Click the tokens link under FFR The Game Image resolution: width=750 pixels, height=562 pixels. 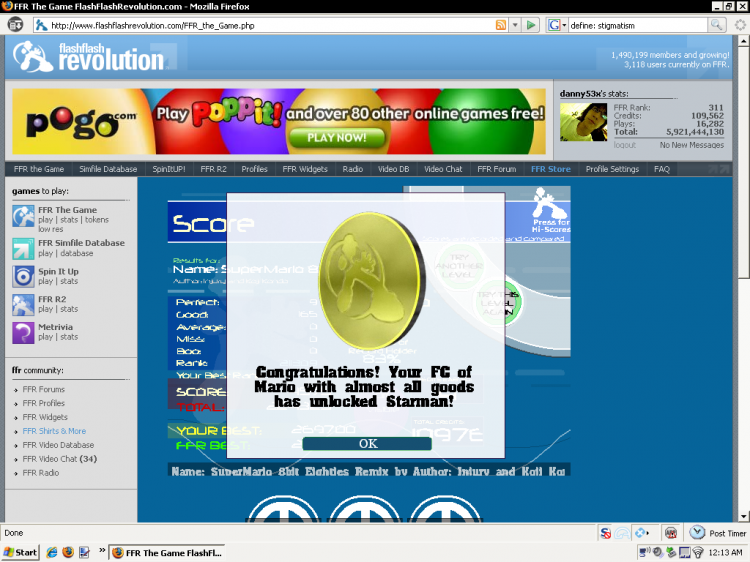click(x=97, y=220)
